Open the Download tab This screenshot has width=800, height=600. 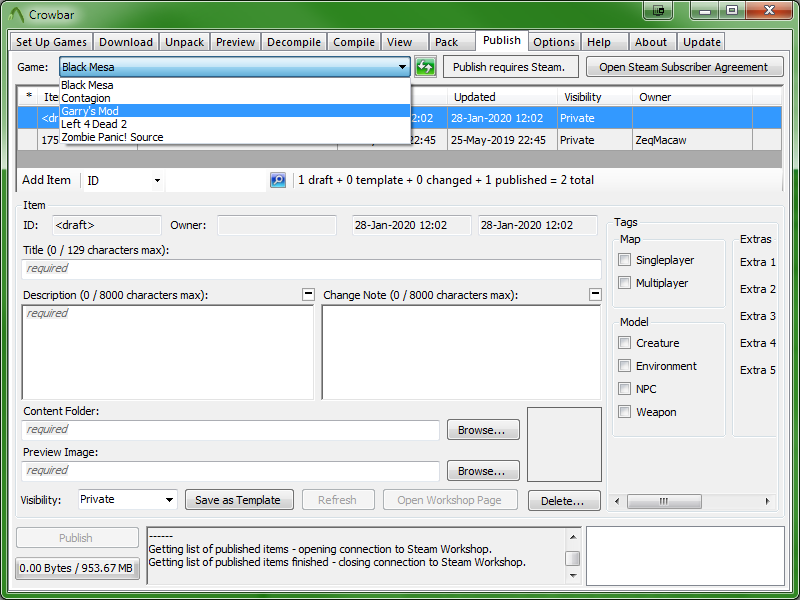click(x=126, y=42)
